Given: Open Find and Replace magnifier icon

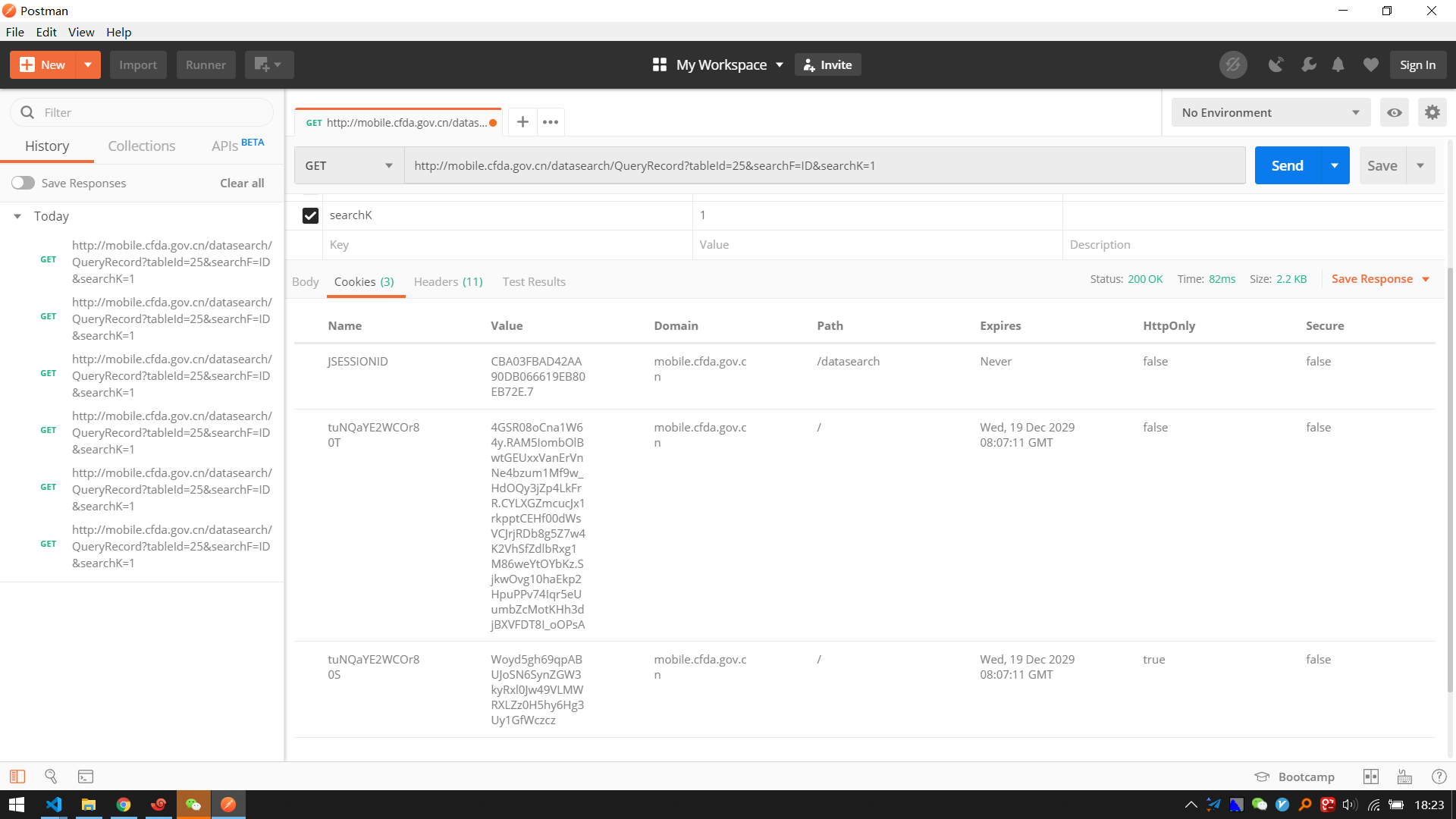Looking at the screenshot, I should coord(51,777).
